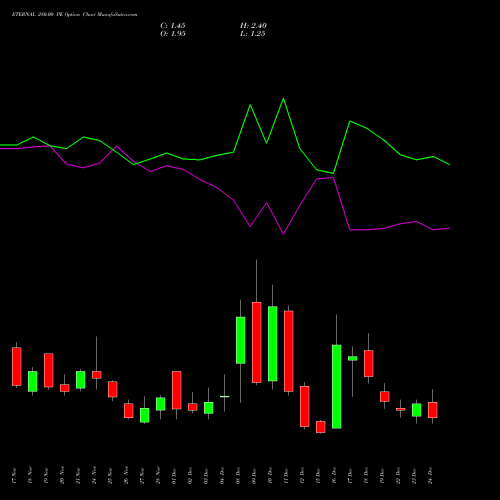Click the 12 Dec date label

(x=302, y=475)
